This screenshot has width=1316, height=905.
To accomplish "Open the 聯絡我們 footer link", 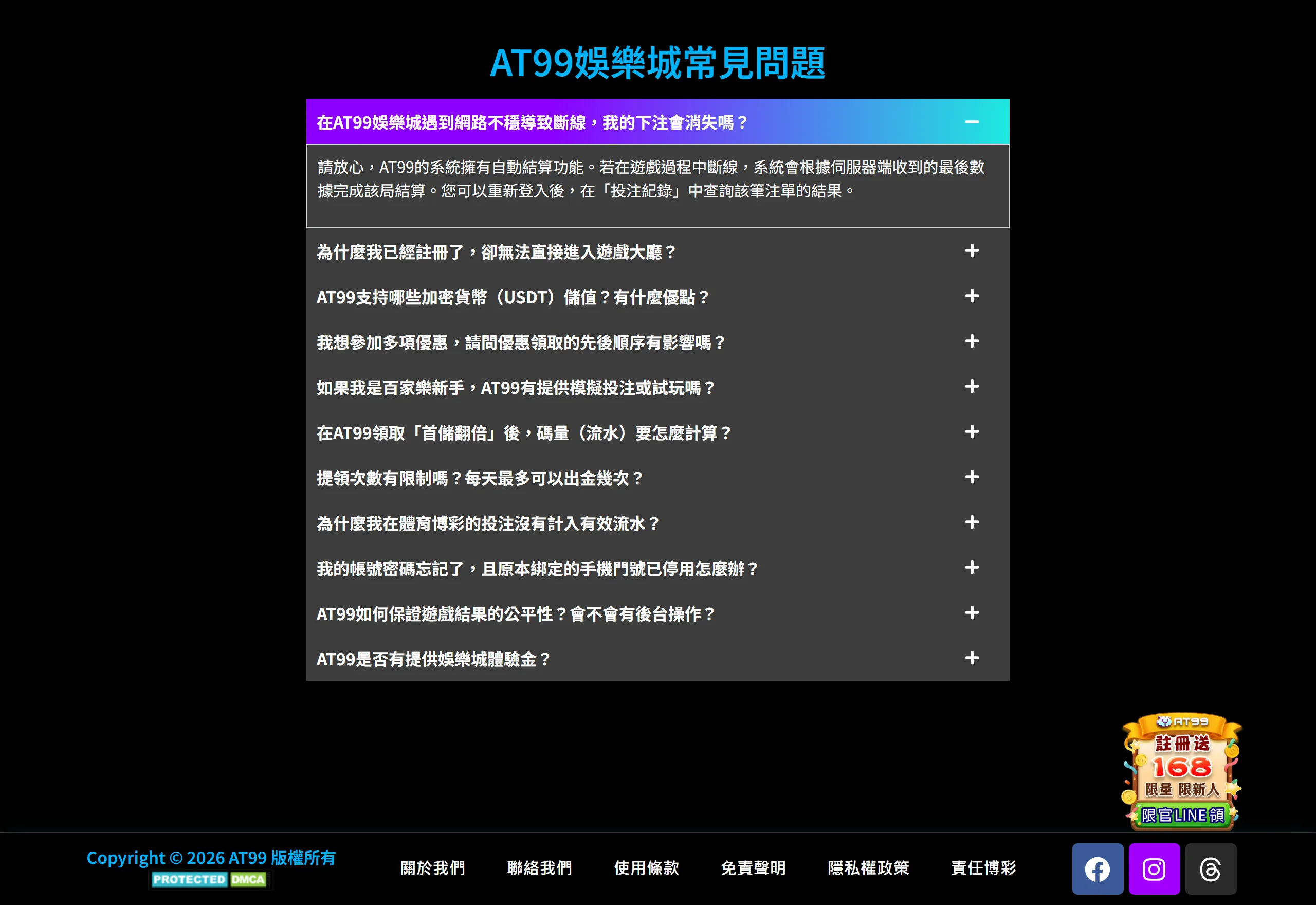I will point(540,868).
